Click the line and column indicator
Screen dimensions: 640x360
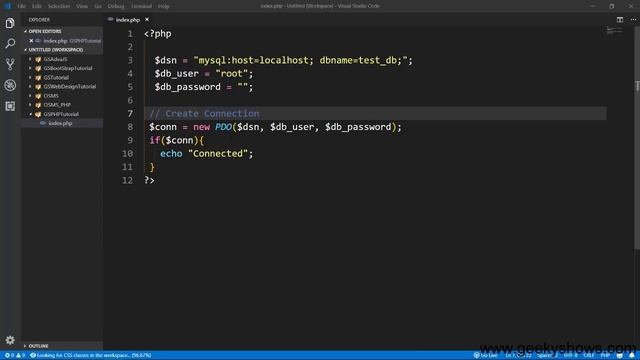tap(518, 356)
